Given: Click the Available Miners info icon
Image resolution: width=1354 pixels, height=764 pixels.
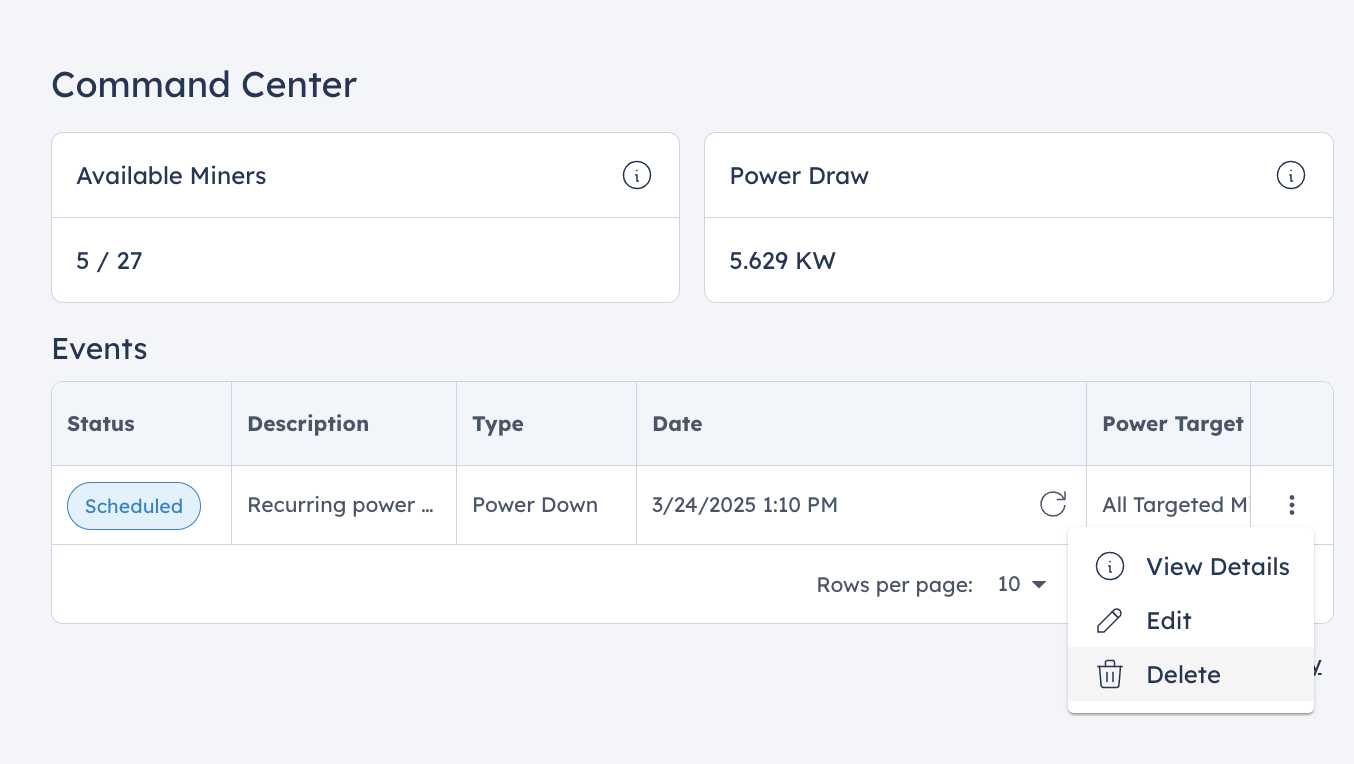Looking at the screenshot, I should [x=637, y=176].
